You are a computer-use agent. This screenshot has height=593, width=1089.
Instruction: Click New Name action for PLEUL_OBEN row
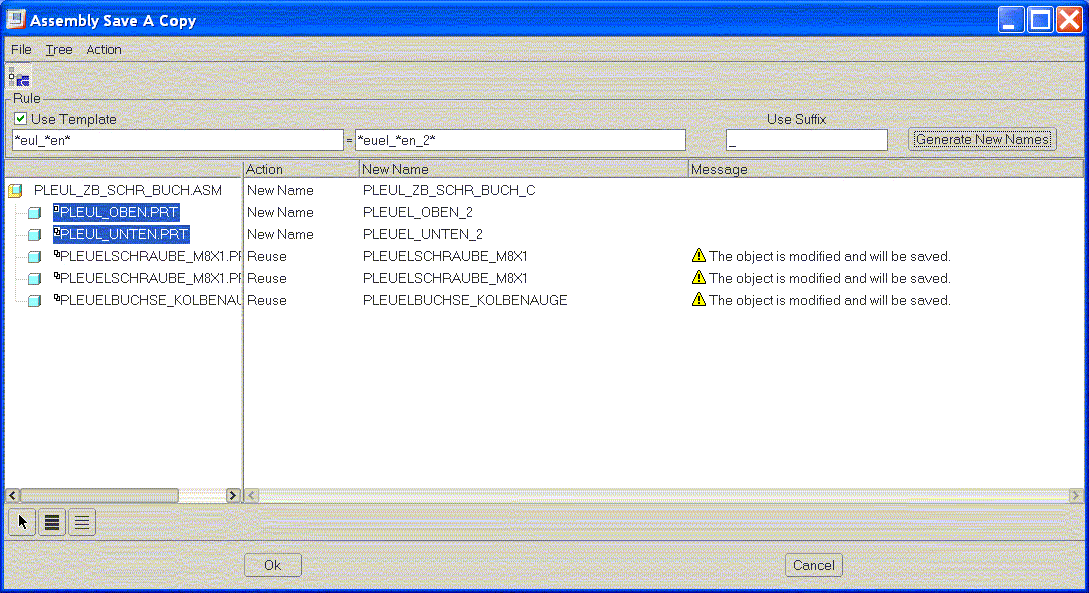280,212
